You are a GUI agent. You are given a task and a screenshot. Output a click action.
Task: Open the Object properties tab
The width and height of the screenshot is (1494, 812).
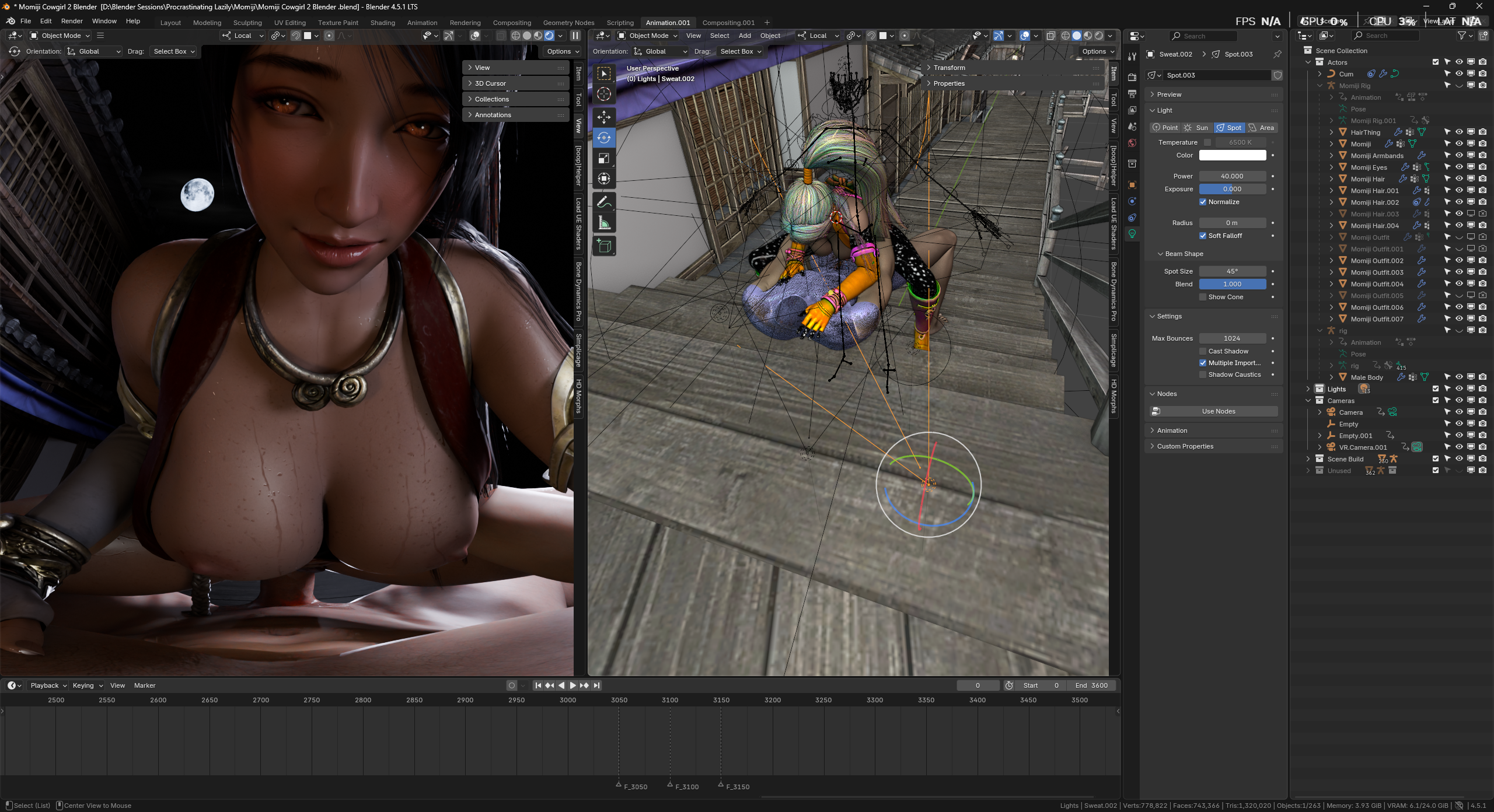coord(1132,185)
